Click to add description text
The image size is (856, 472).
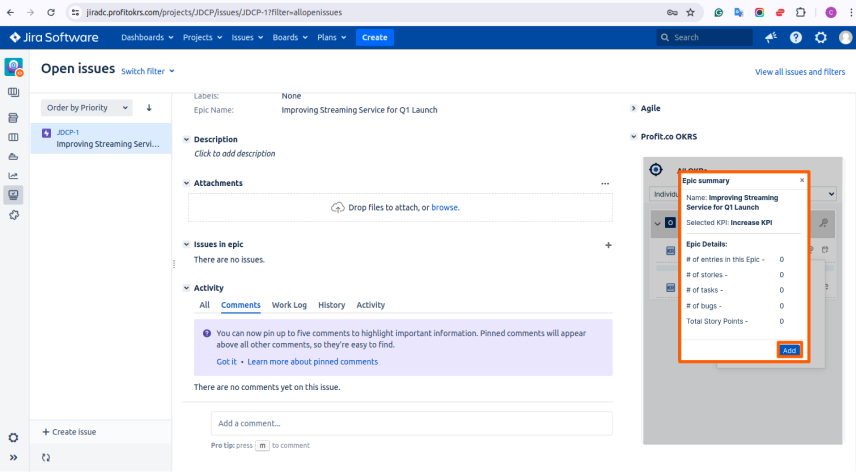(235, 154)
